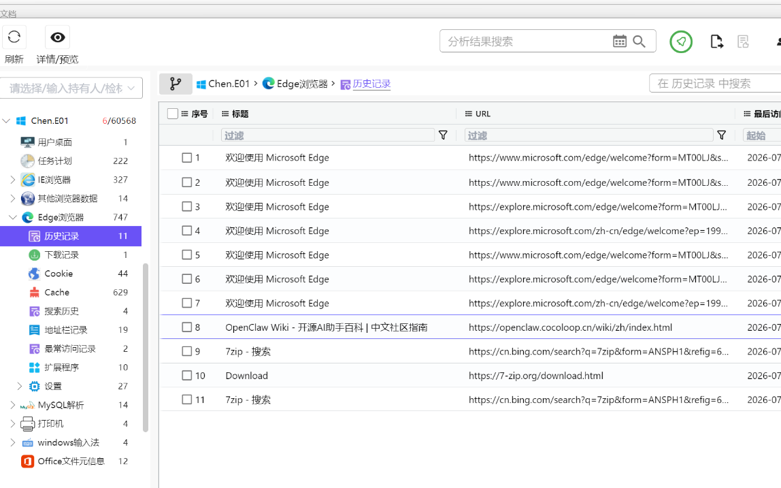Check the checkbox for row 4
The height and width of the screenshot is (488, 781).
tap(187, 231)
